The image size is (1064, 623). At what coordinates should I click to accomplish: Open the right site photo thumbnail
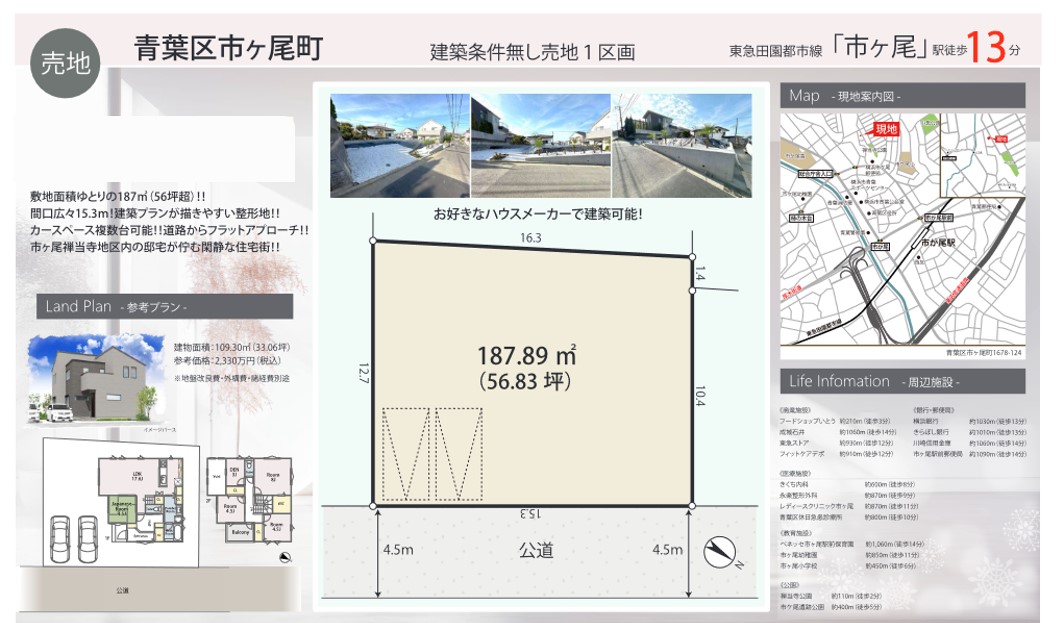point(681,145)
